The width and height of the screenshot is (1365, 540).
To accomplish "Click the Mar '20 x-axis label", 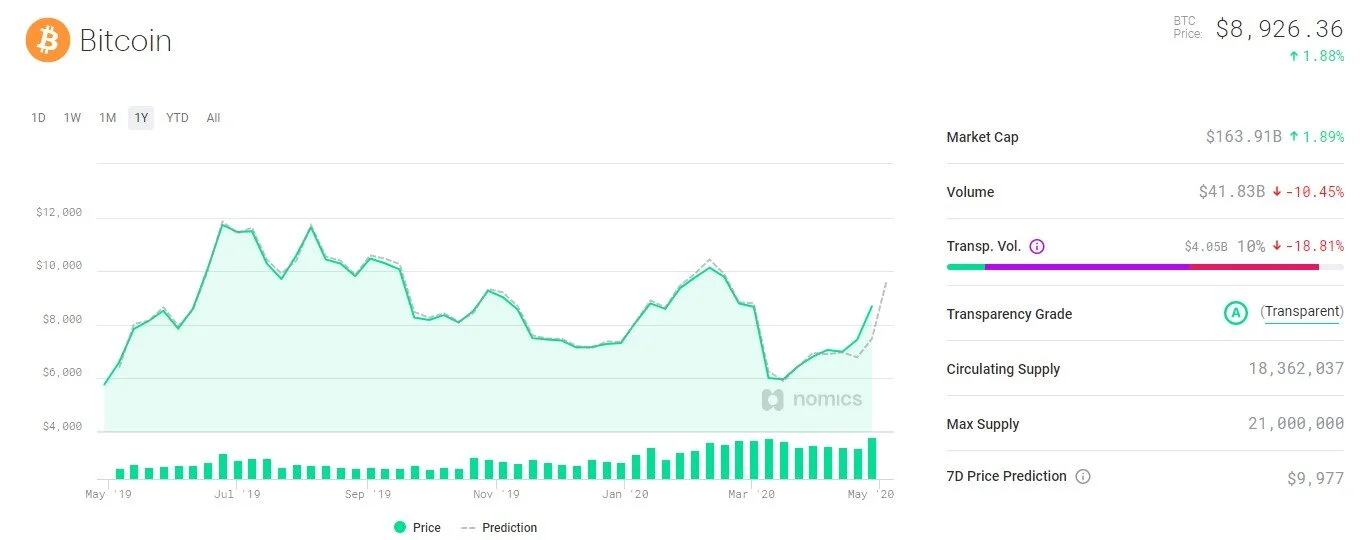I will point(751,494).
